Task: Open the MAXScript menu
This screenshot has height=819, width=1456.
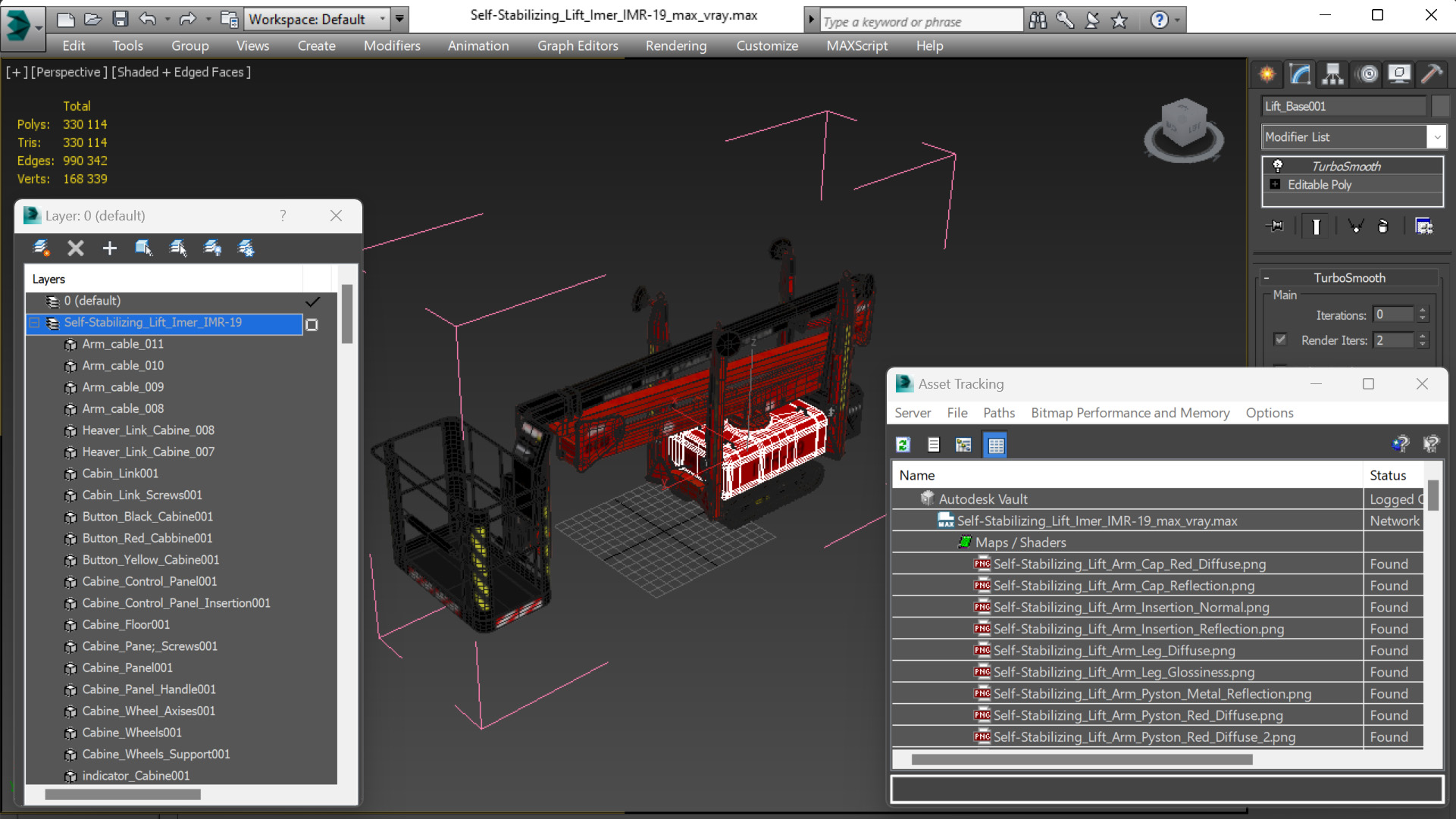Action: pos(857,45)
